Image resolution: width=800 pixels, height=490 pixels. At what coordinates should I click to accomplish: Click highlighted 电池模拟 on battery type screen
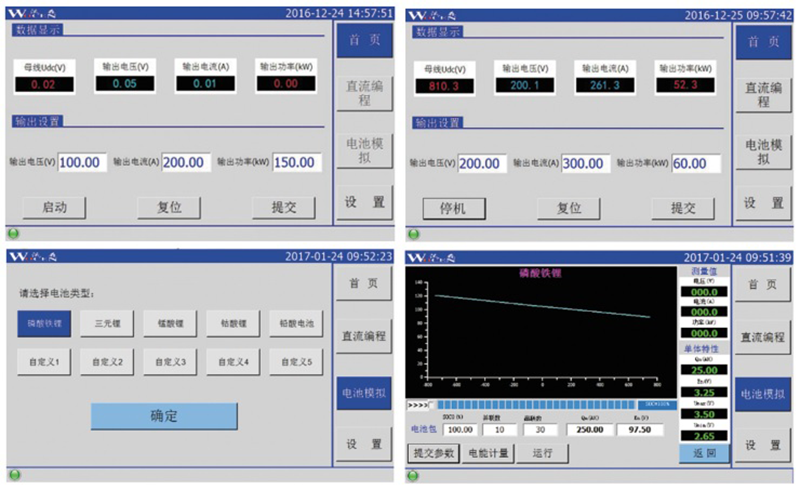coord(363,393)
